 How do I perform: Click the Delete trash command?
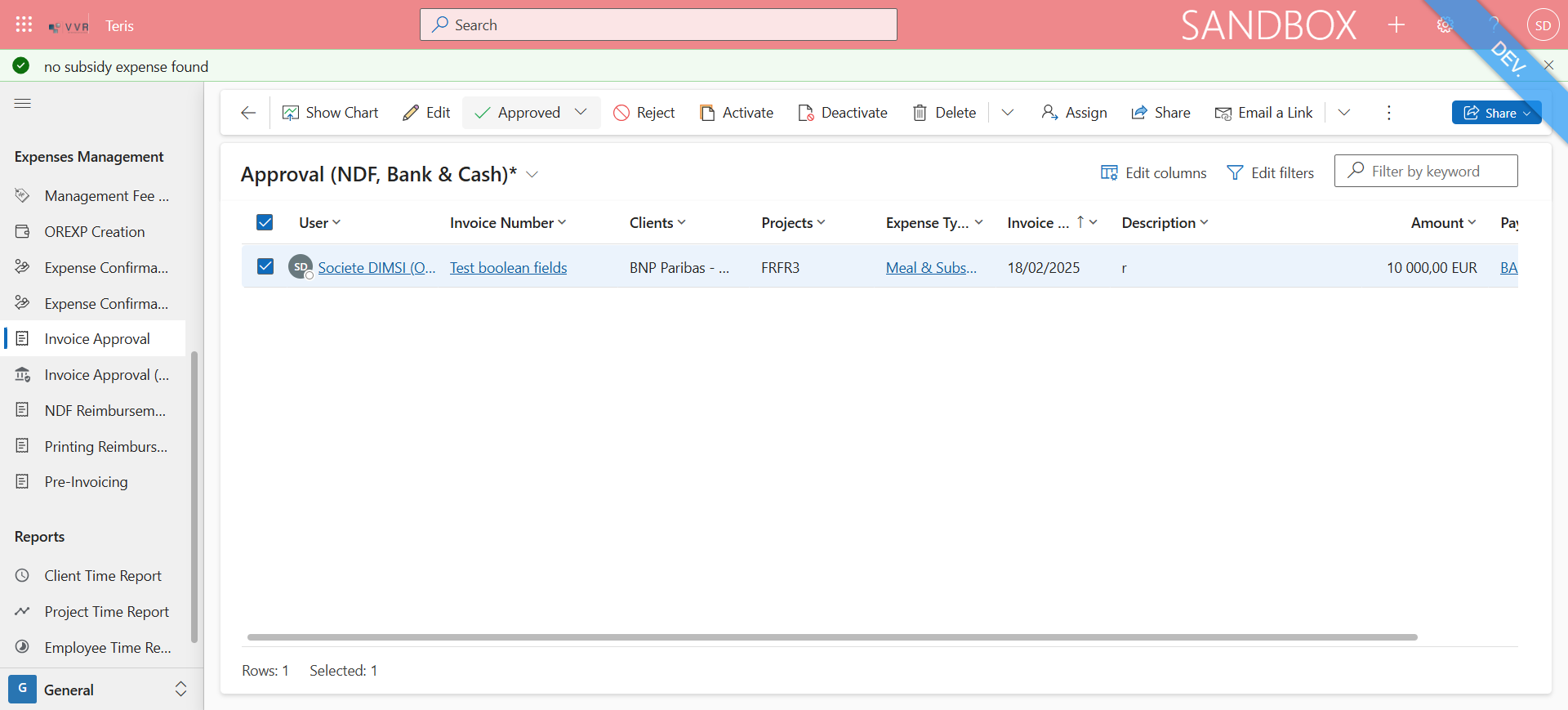pos(944,113)
